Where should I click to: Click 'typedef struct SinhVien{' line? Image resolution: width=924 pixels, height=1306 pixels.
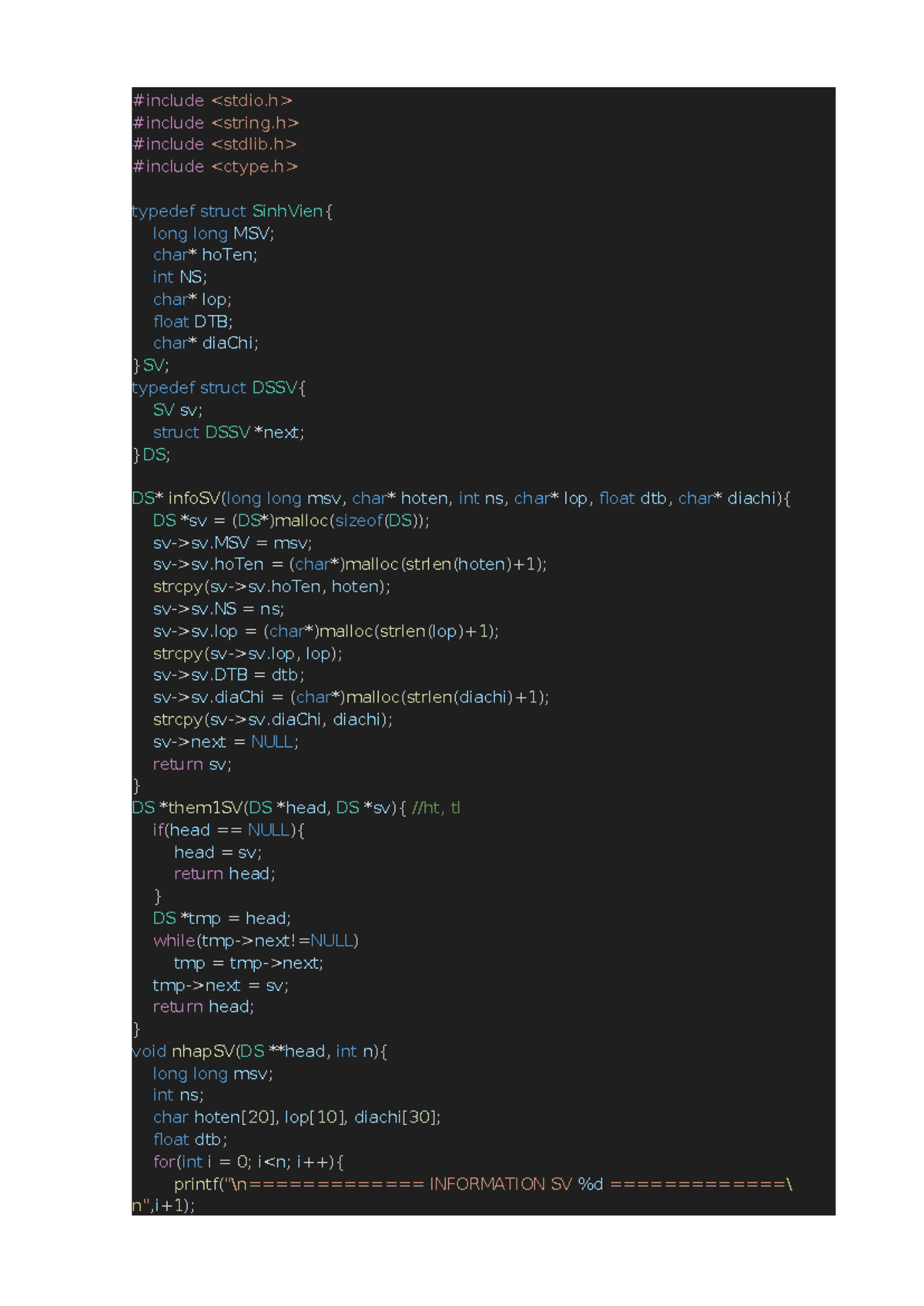(232, 212)
